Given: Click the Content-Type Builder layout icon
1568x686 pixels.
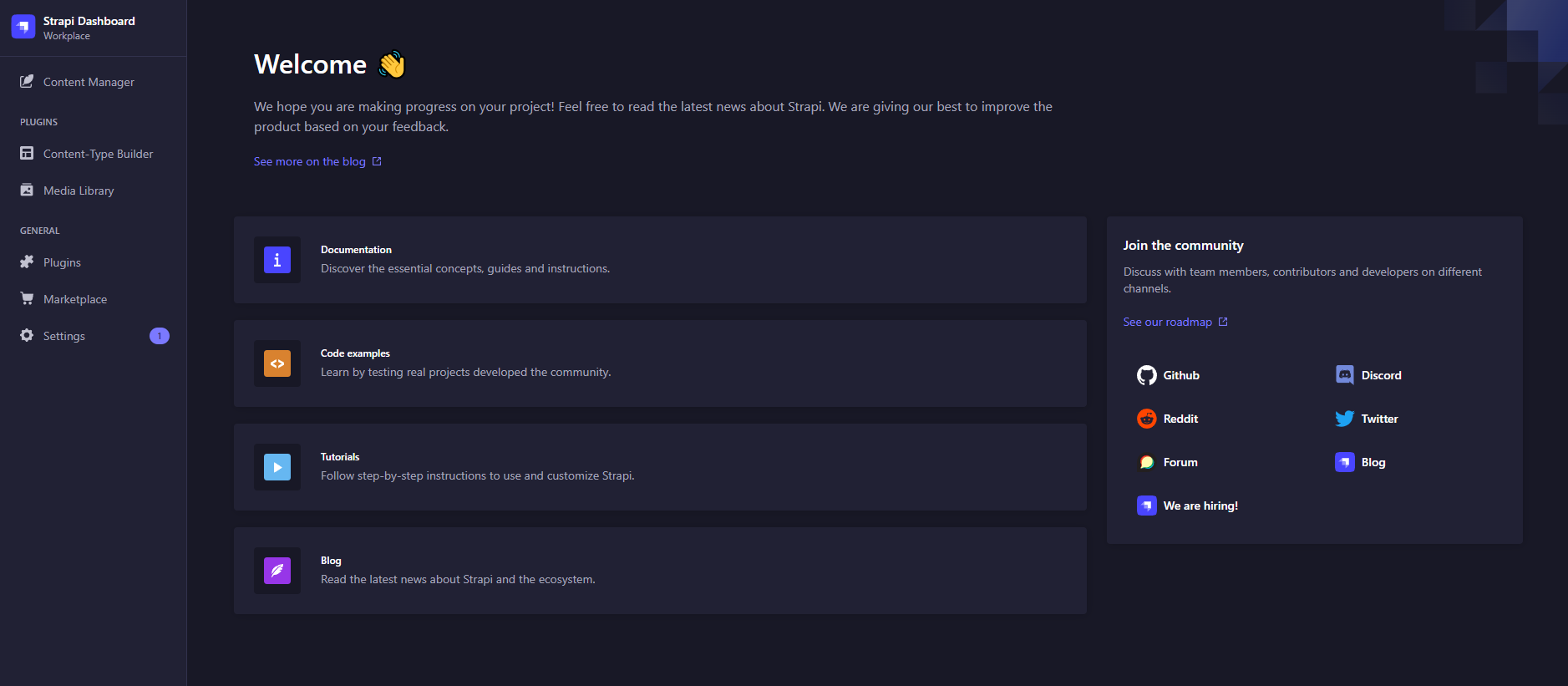Looking at the screenshot, I should [x=27, y=154].
